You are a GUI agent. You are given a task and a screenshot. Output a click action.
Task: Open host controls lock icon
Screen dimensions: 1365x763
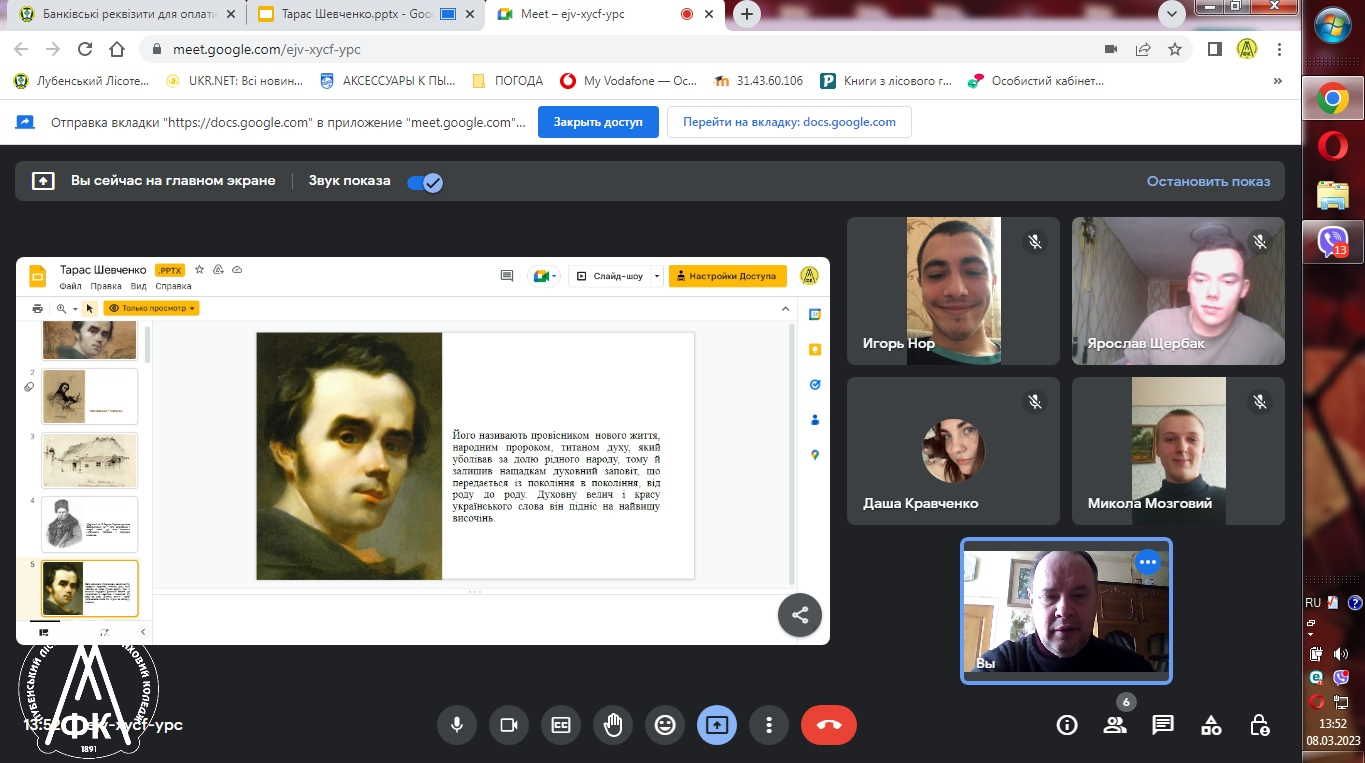tap(1259, 725)
